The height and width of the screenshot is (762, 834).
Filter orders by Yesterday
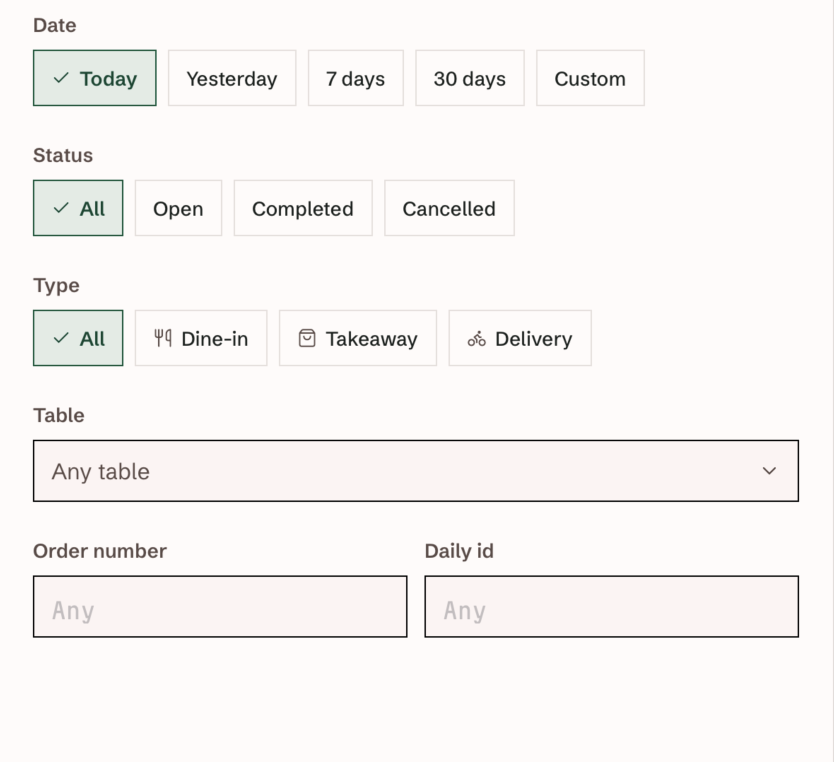[x=232, y=78]
